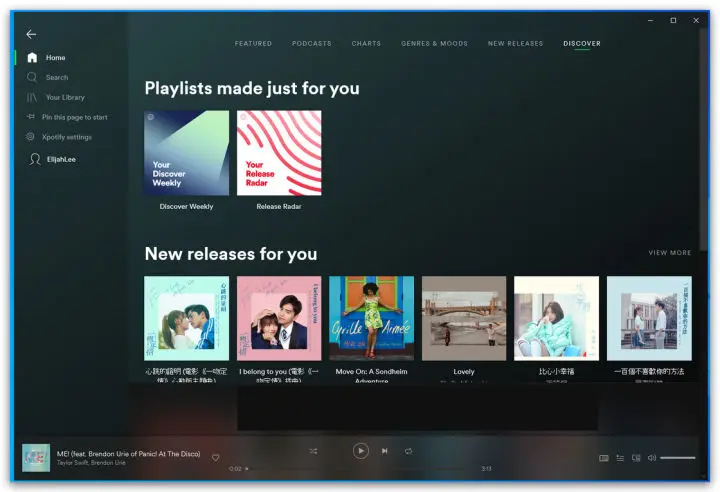Click the play button

tap(360, 451)
